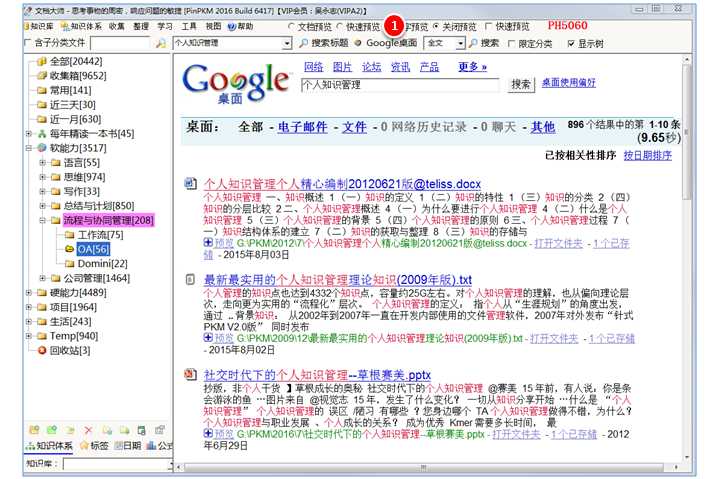Switch to the 日期 tab

[x=128, y=445]
